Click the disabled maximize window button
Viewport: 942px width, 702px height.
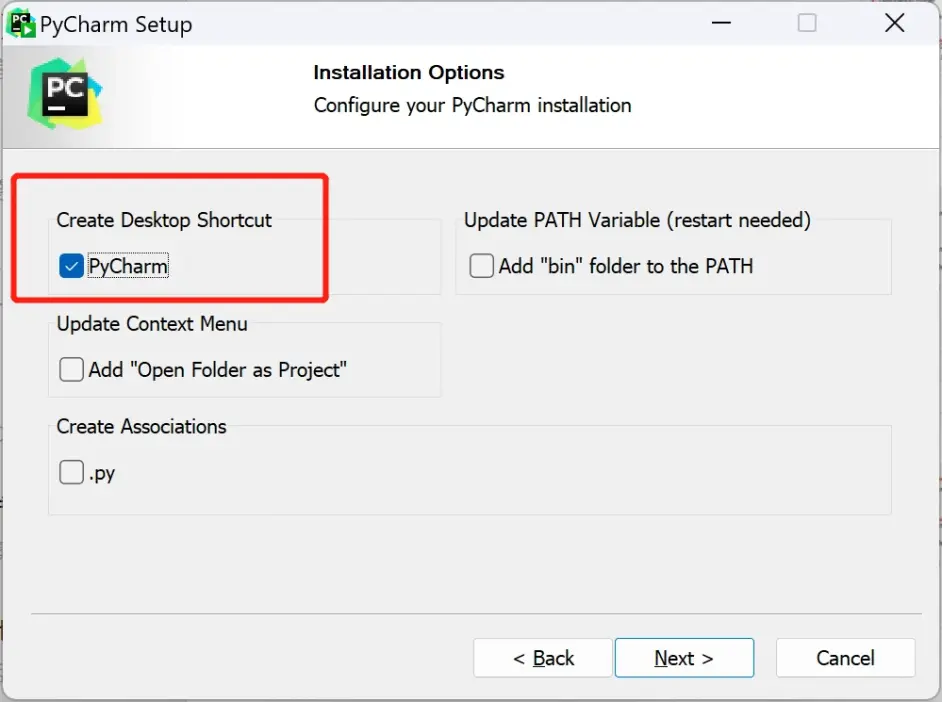pos(807,23)
